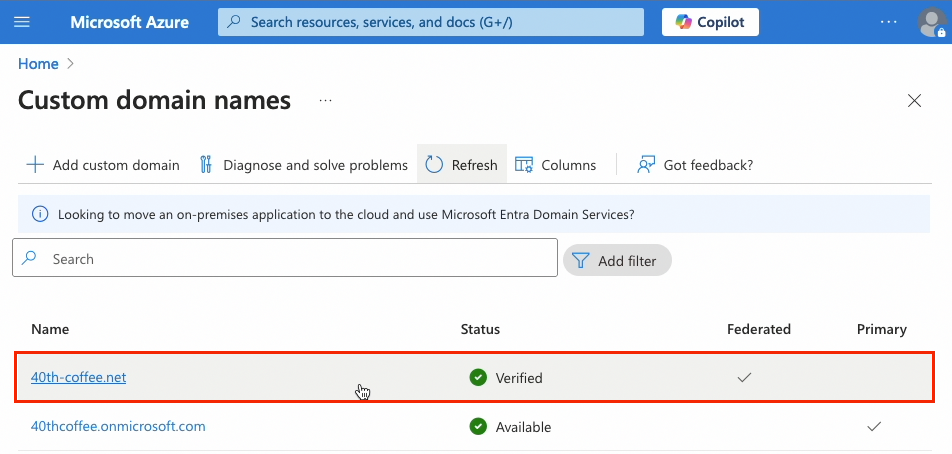This screenshot has width=952, height=454.
Task: Open the hamburger portal menu
Action: point(22,22)
